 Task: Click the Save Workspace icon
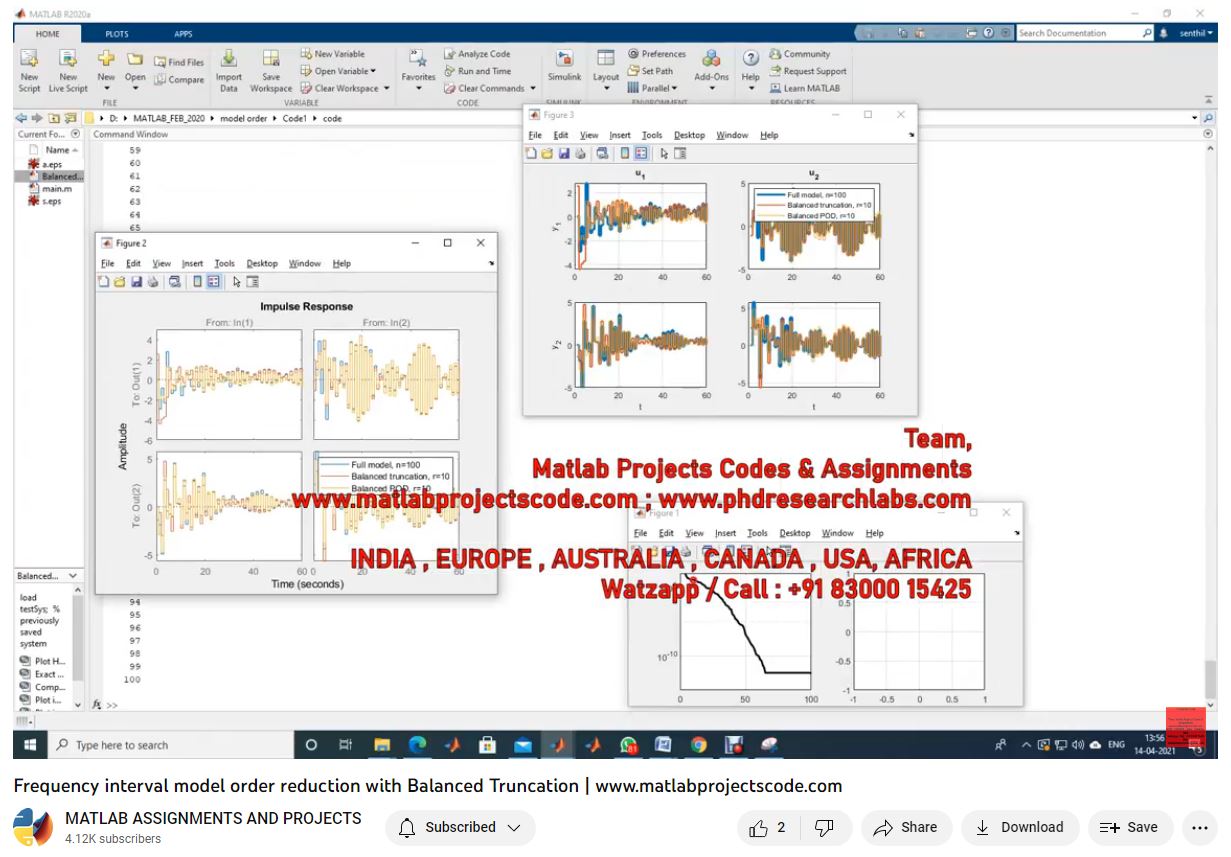pyautogui.click(x=271, y=59)
